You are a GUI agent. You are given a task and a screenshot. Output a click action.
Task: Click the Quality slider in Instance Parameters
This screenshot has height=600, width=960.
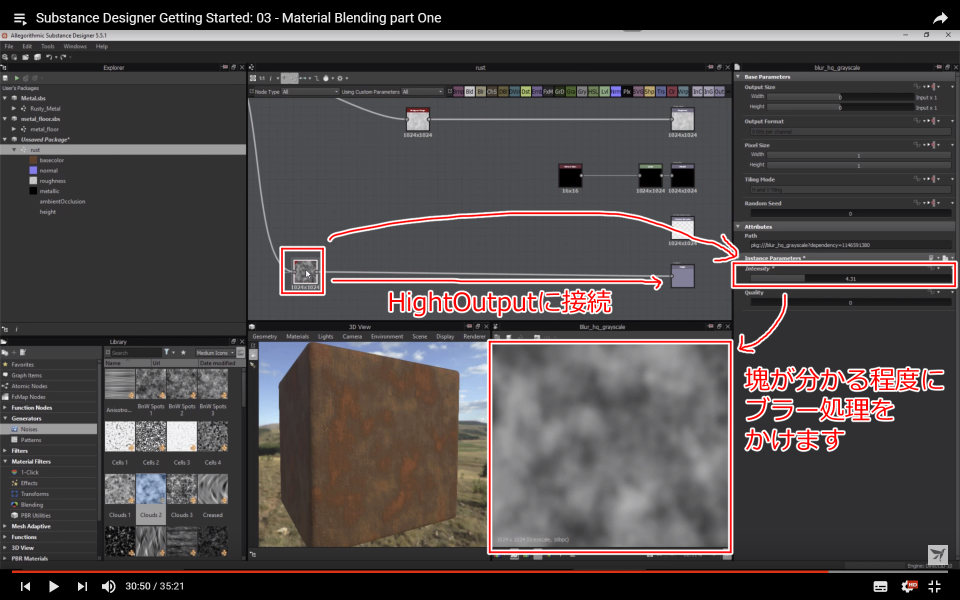point(850,302)
